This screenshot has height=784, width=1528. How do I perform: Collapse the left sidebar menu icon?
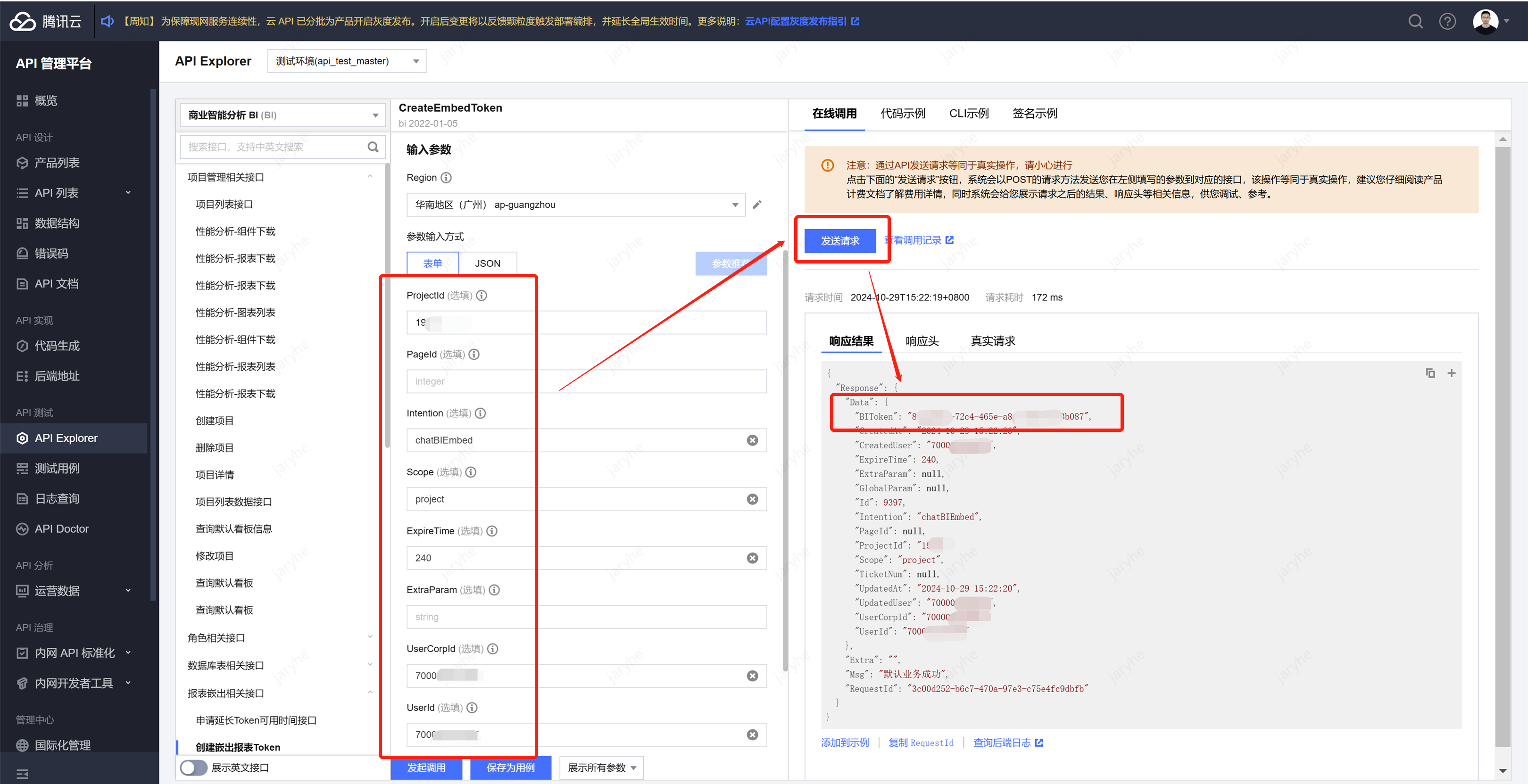[x=22, y=773]
